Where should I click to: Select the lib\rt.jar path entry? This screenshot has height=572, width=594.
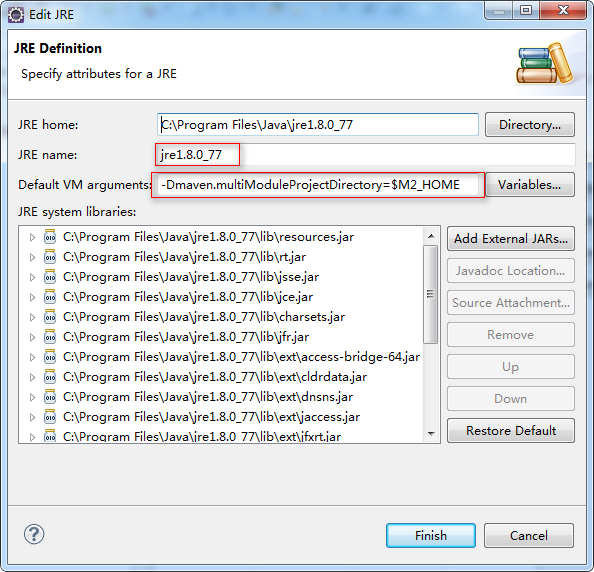pyautogui.click(x=184, y=257)
